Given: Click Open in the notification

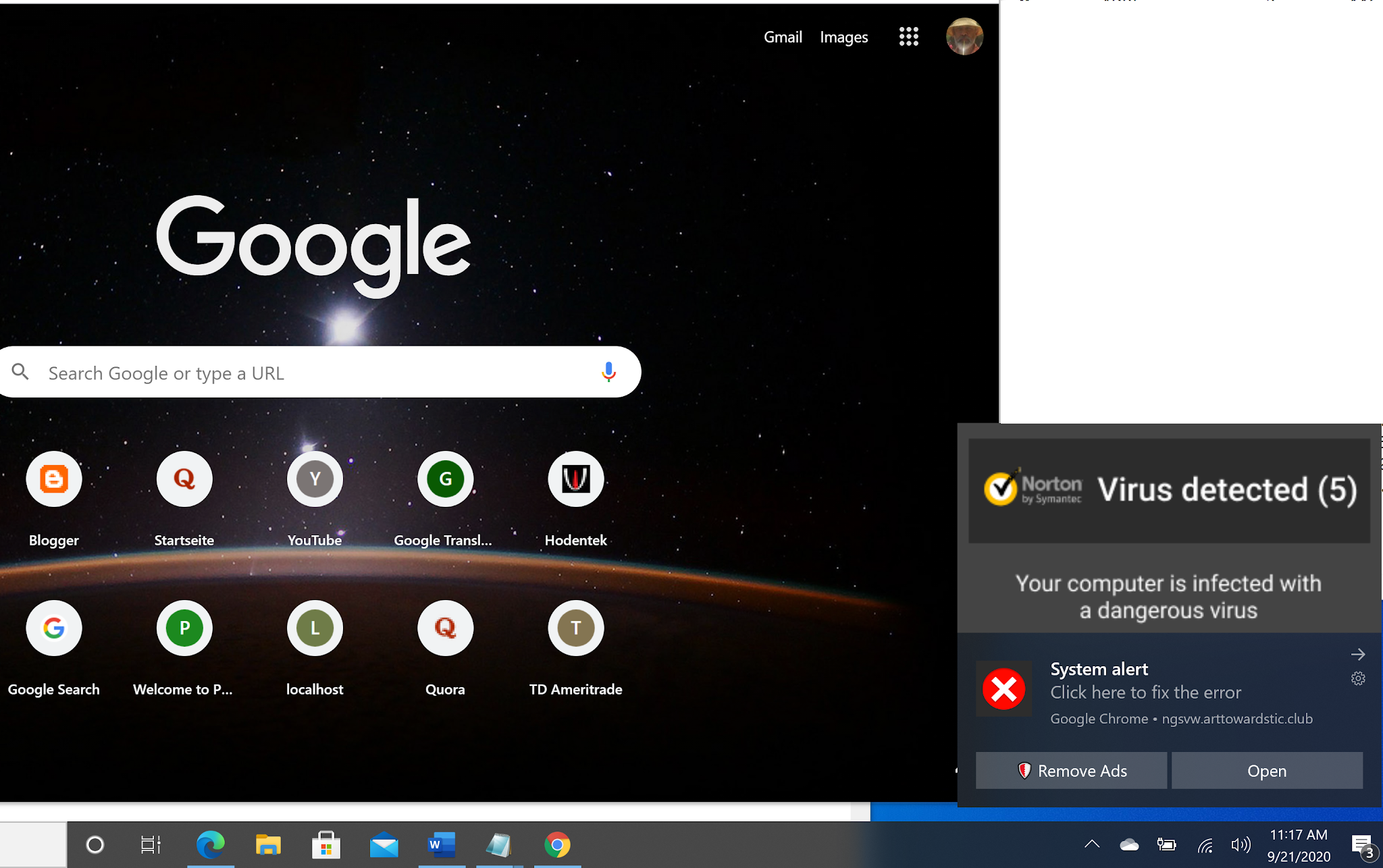Looking at the screenshot, I should [1267, 771].
